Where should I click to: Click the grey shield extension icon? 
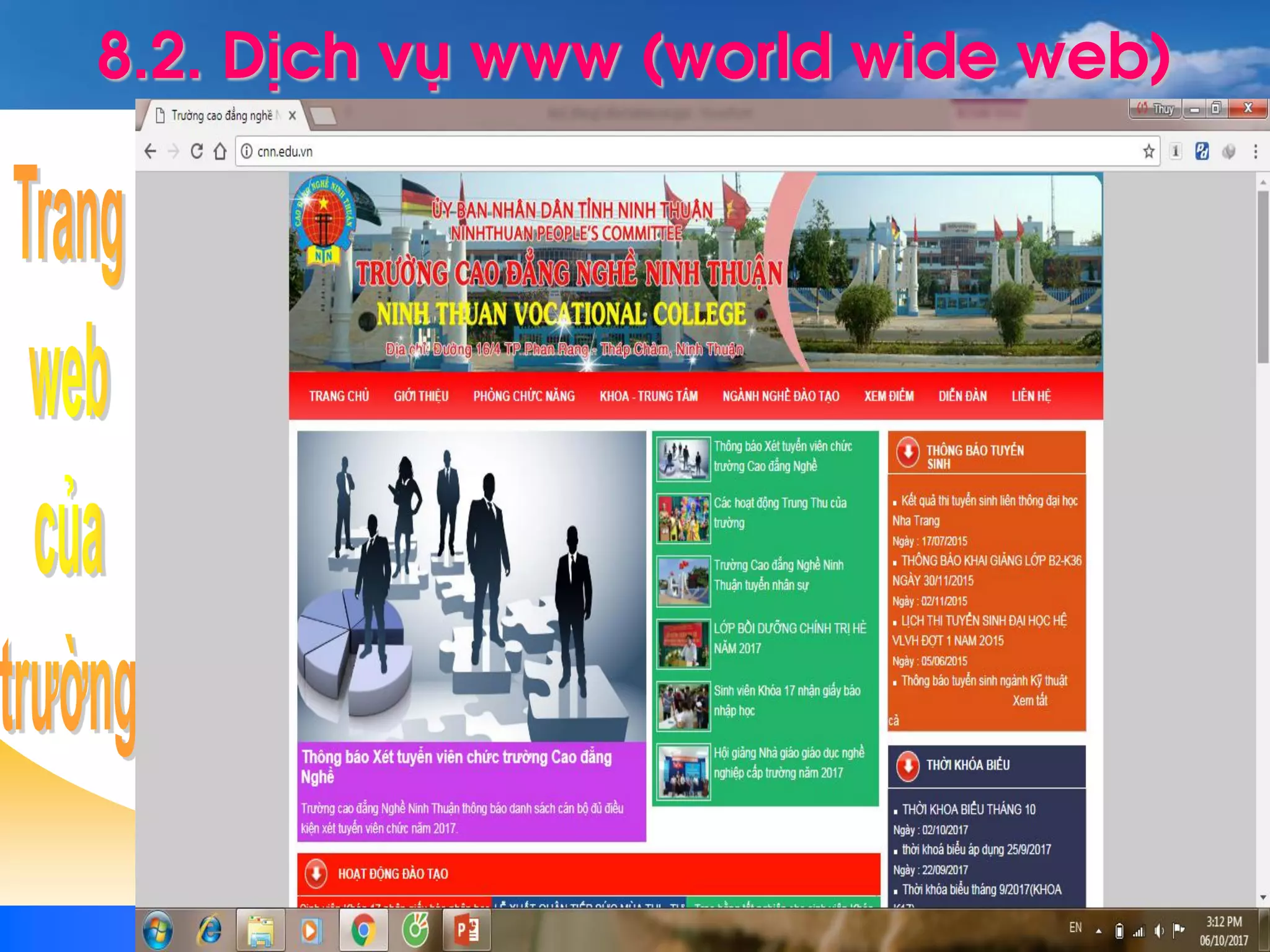[x=1228, y=151]
